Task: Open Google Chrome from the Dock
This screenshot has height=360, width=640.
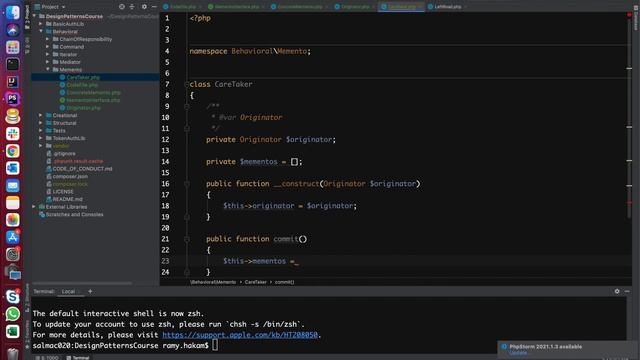Action: click(13, 151)
